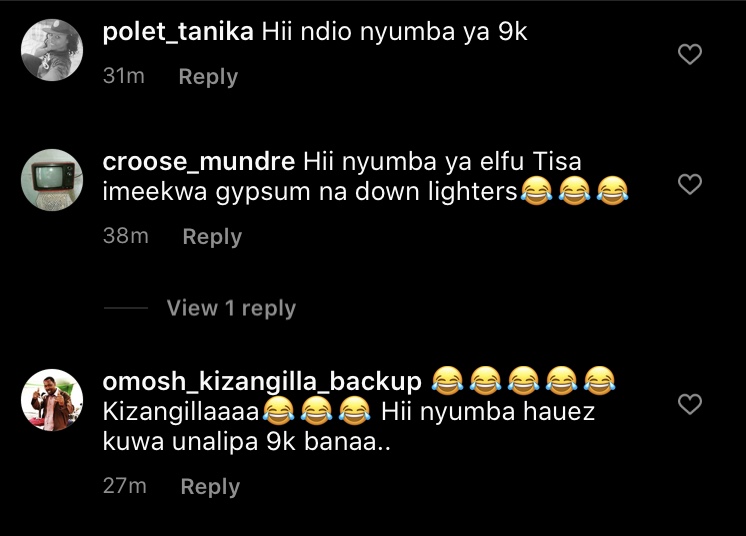Screen dimensions: 746x536
Task: Visit the polet_tanika username link
Action: 178,32
